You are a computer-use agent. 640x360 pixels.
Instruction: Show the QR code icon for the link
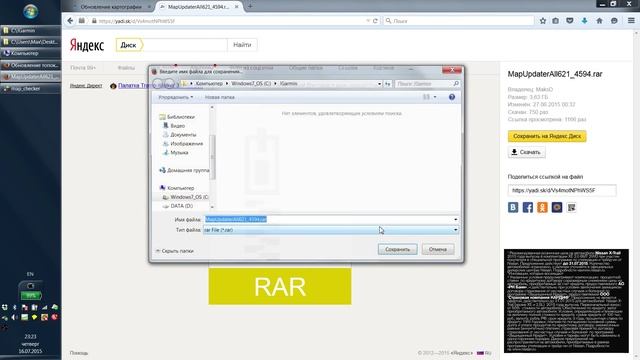click(571, 207)
